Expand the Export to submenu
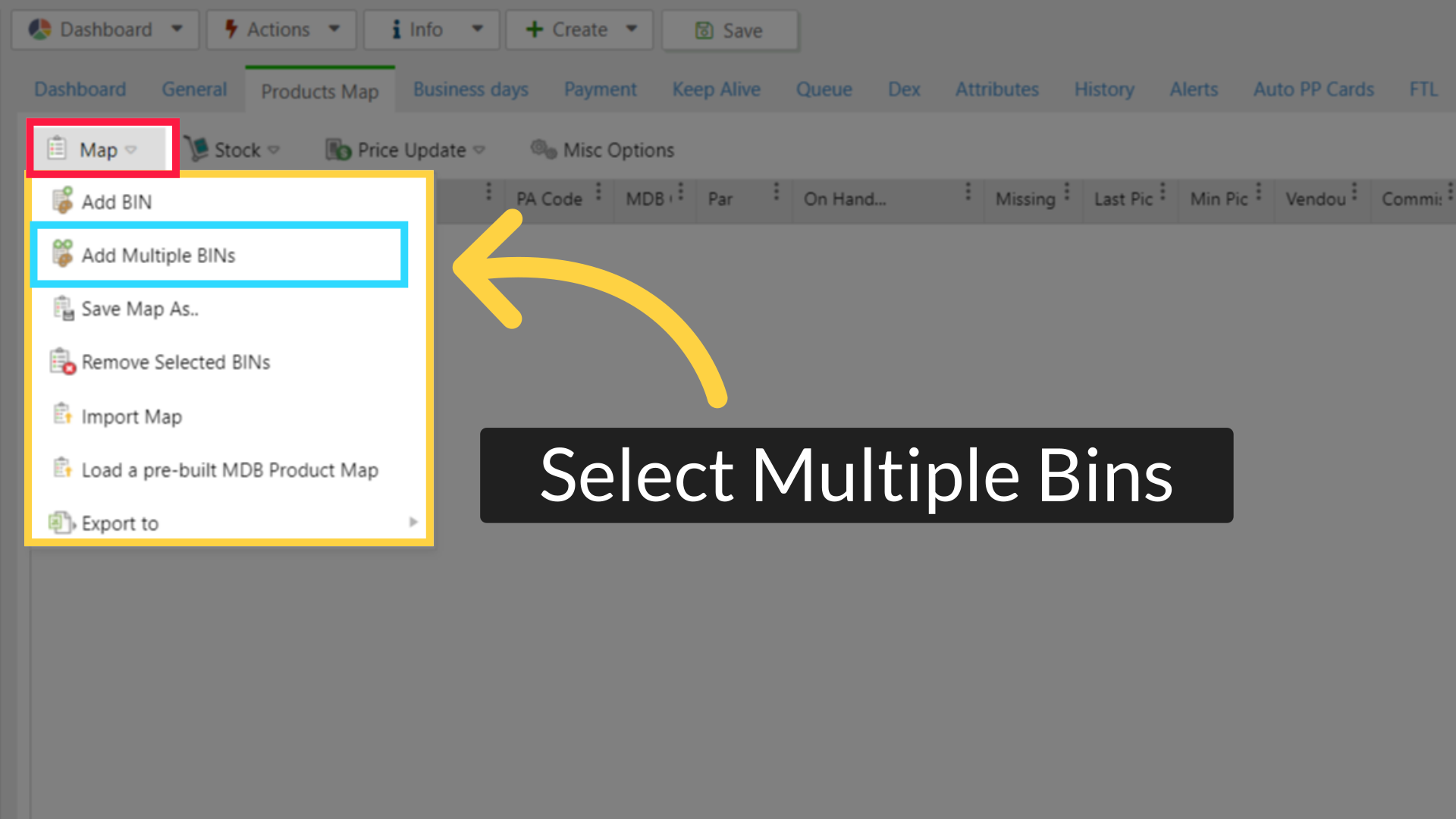1456x819 pixels. pyautogui.click(x=413, y=522)
